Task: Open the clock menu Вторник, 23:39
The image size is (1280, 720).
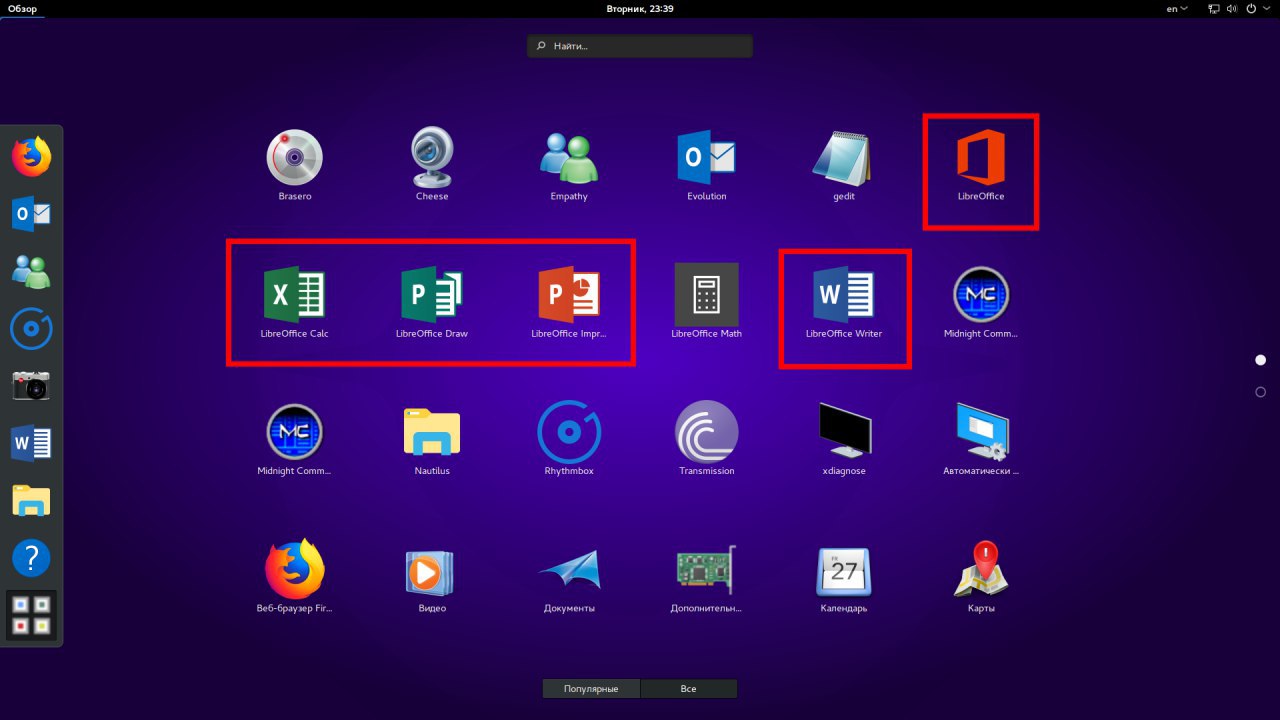Action: (640, 9)
